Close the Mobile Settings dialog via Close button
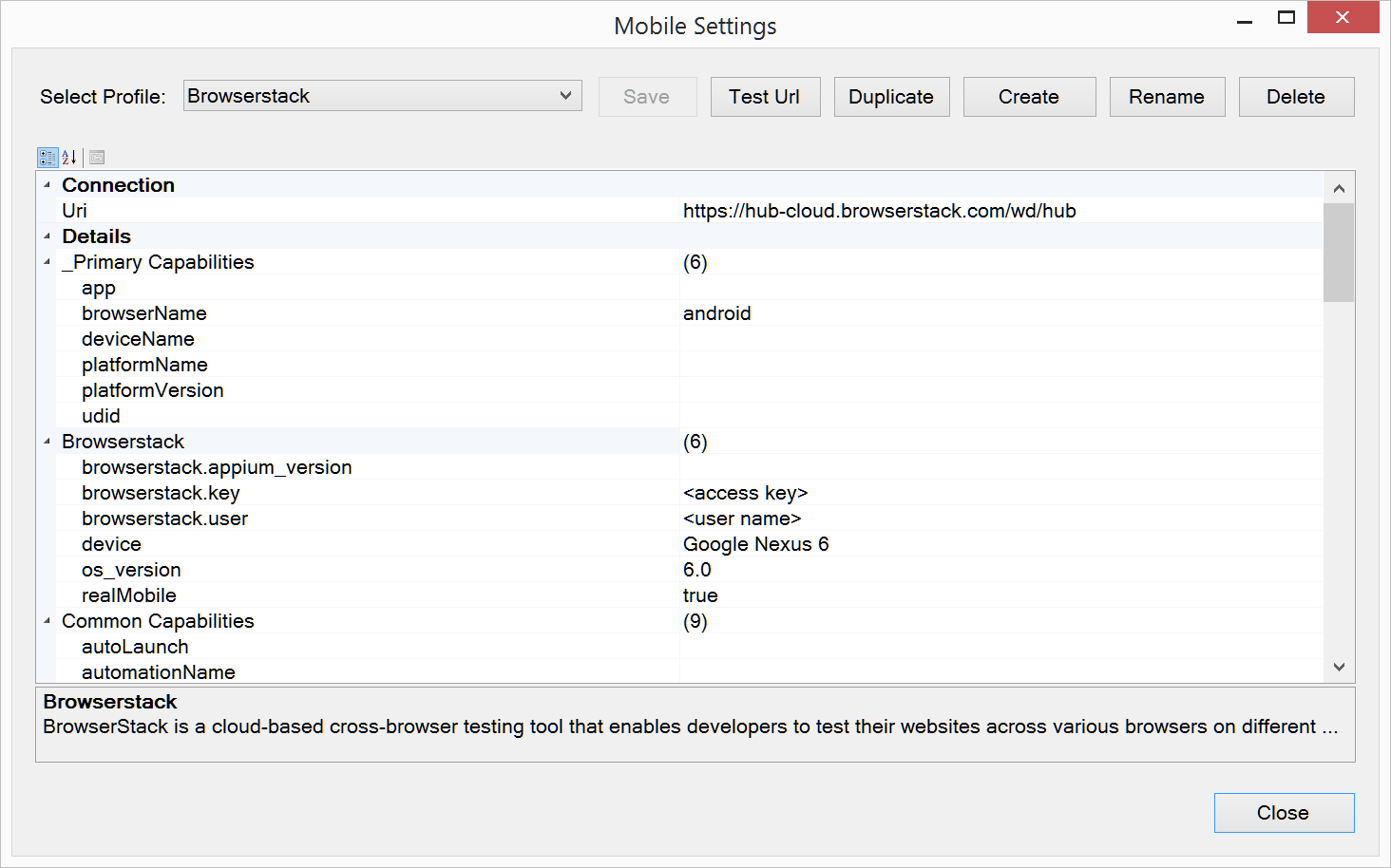This screenshot has width=1391, height=868. pyautogui.click(x=1284, y=813)
